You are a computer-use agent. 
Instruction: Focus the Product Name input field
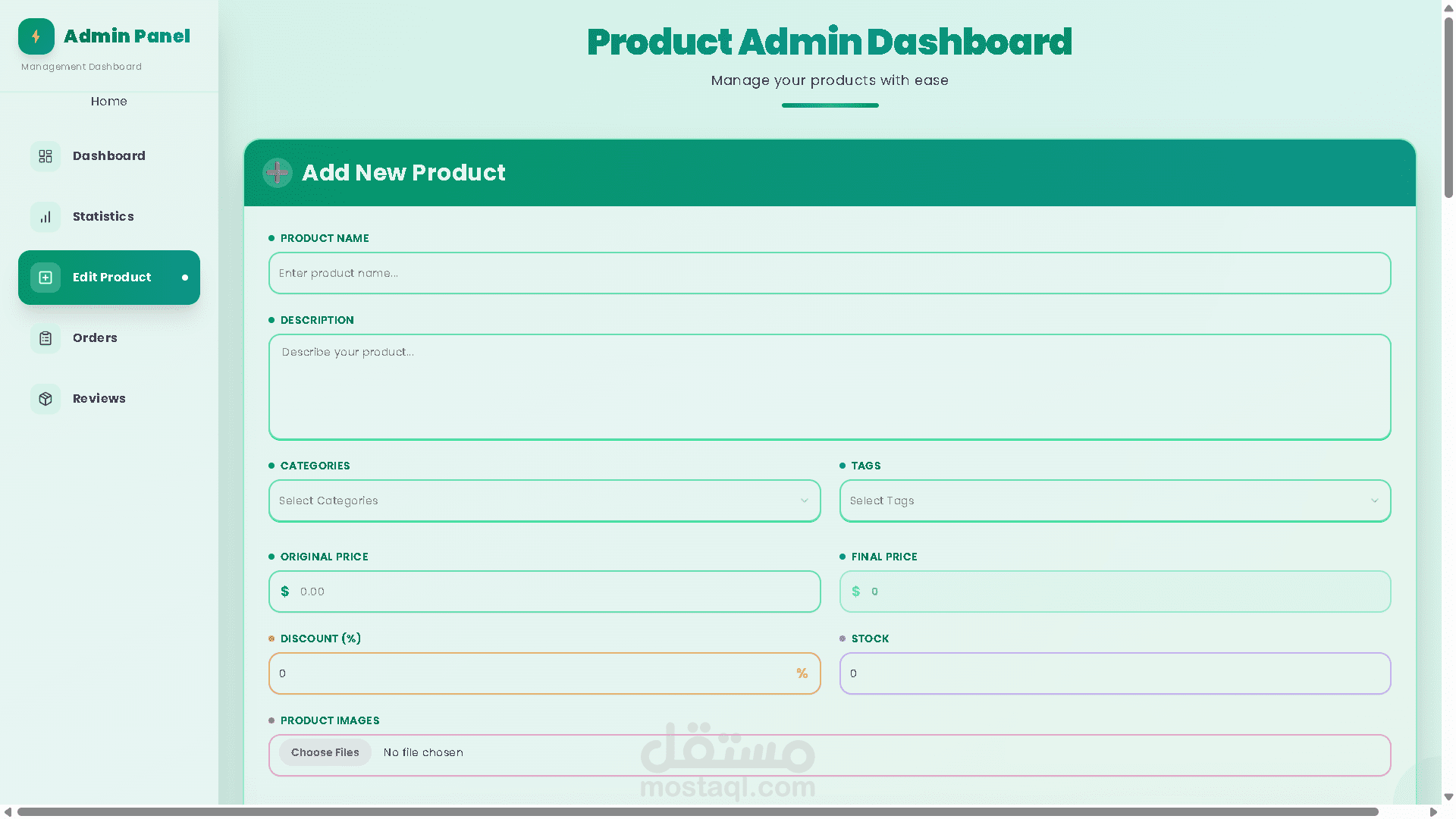tap(829, 273)
